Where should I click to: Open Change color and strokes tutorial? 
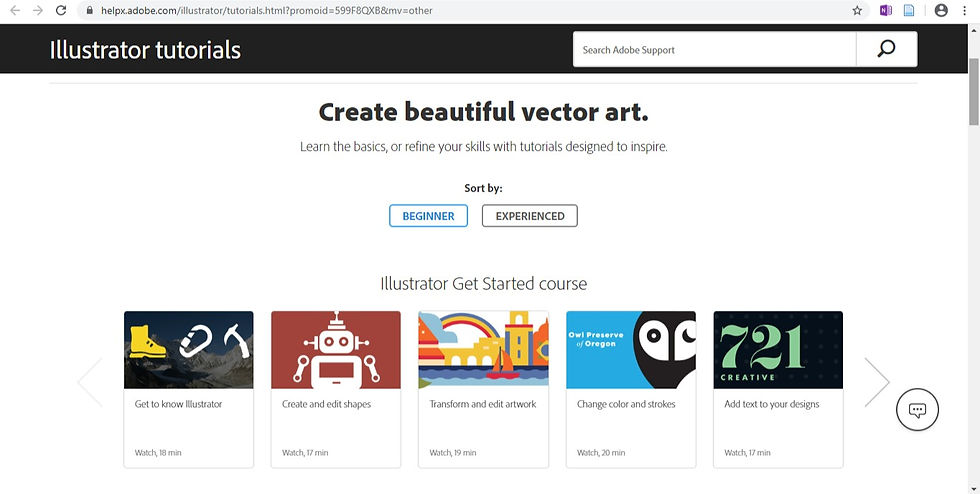(x=626, y=404)
